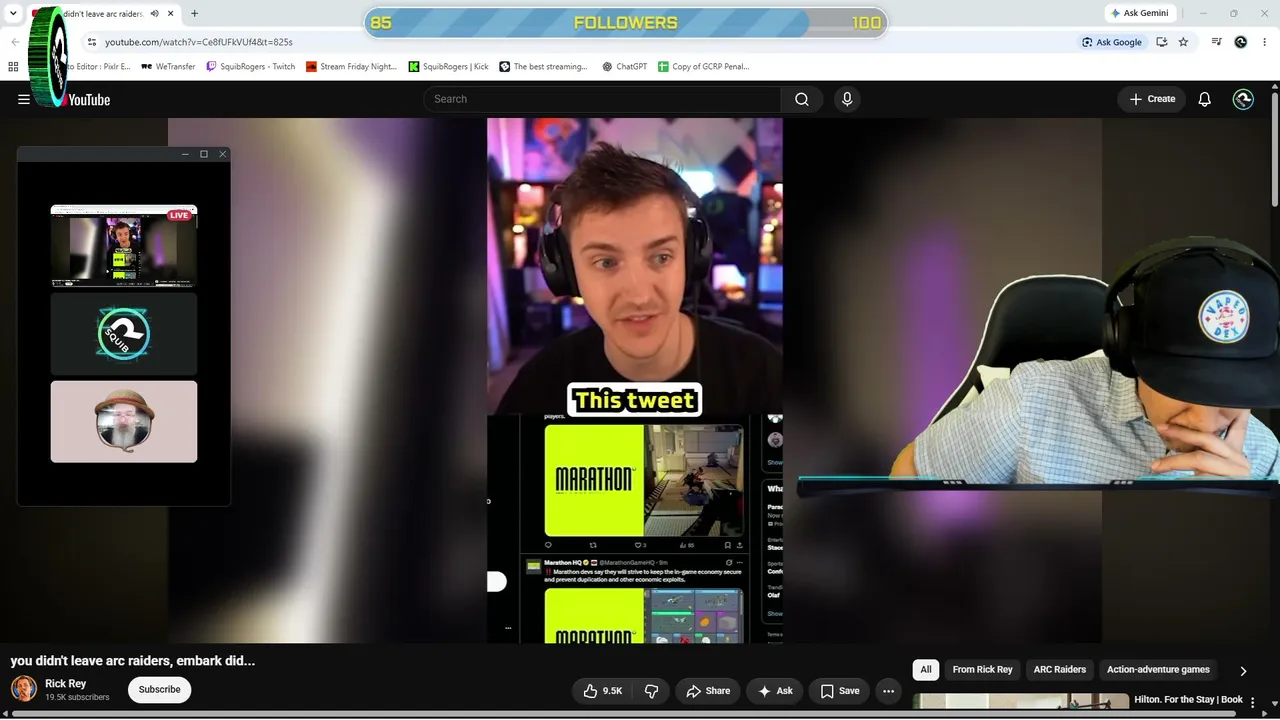Select the bearded man with hat thumbnail

tap(124, 422)
